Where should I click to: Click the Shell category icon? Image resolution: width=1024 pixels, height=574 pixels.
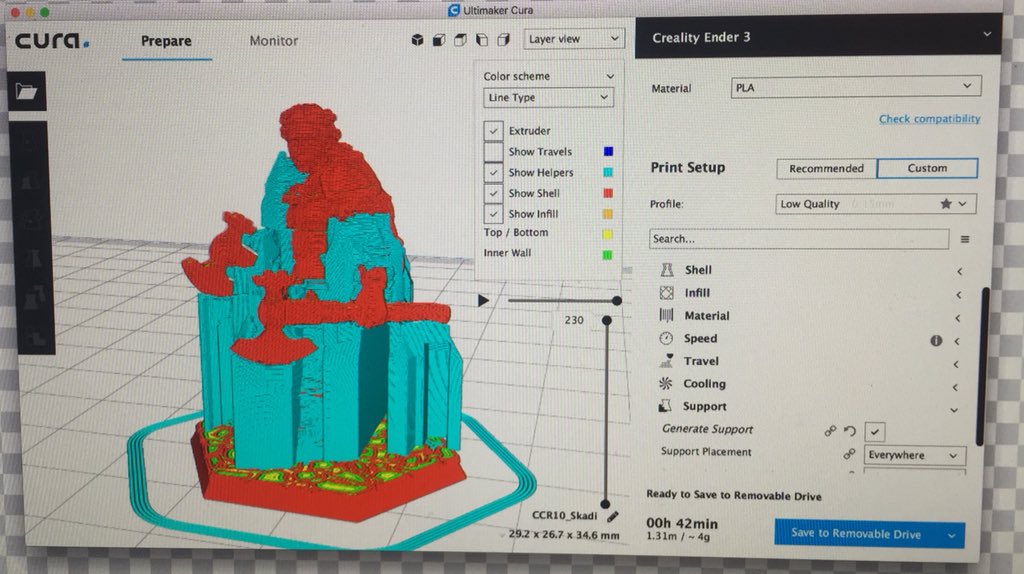(x=667, y=270)
